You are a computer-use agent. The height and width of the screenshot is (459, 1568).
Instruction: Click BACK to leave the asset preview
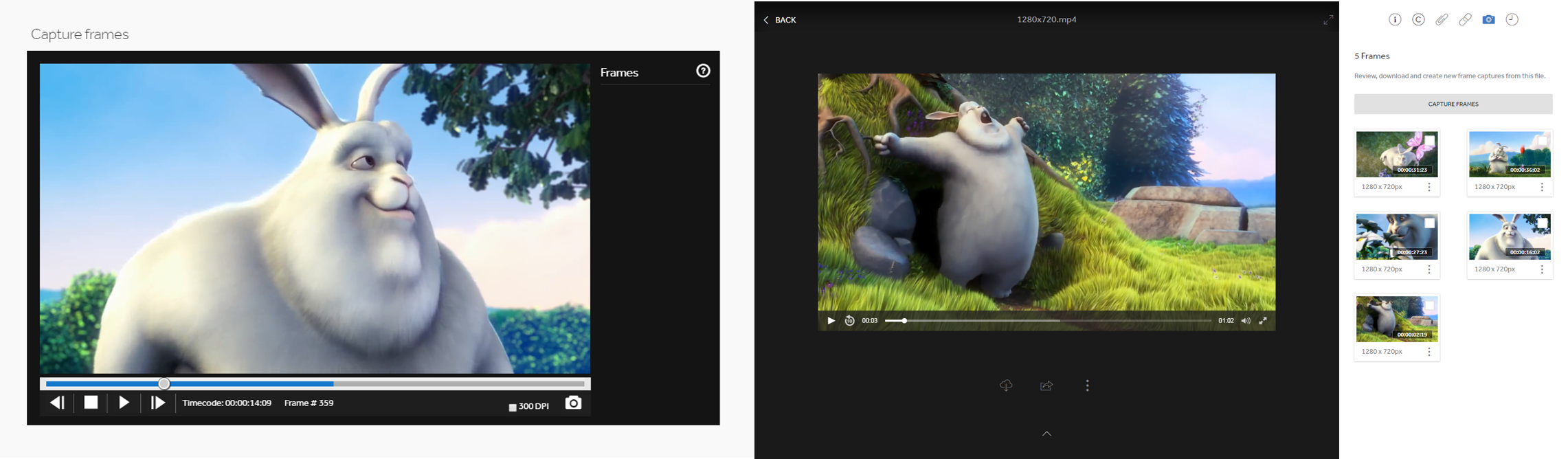click(780, 20)
